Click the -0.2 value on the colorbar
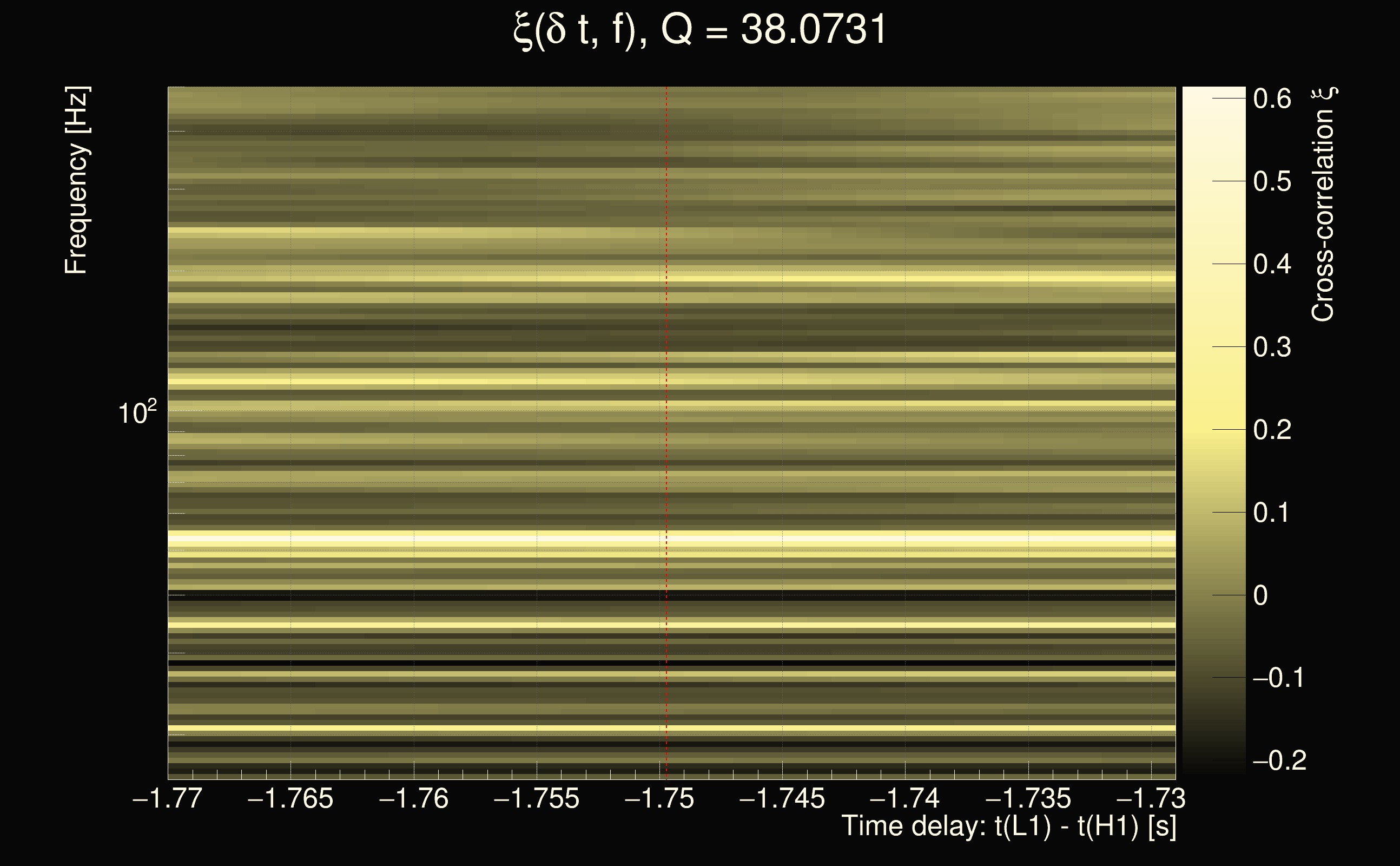Screen dimensions: 1400x866 1279,760
